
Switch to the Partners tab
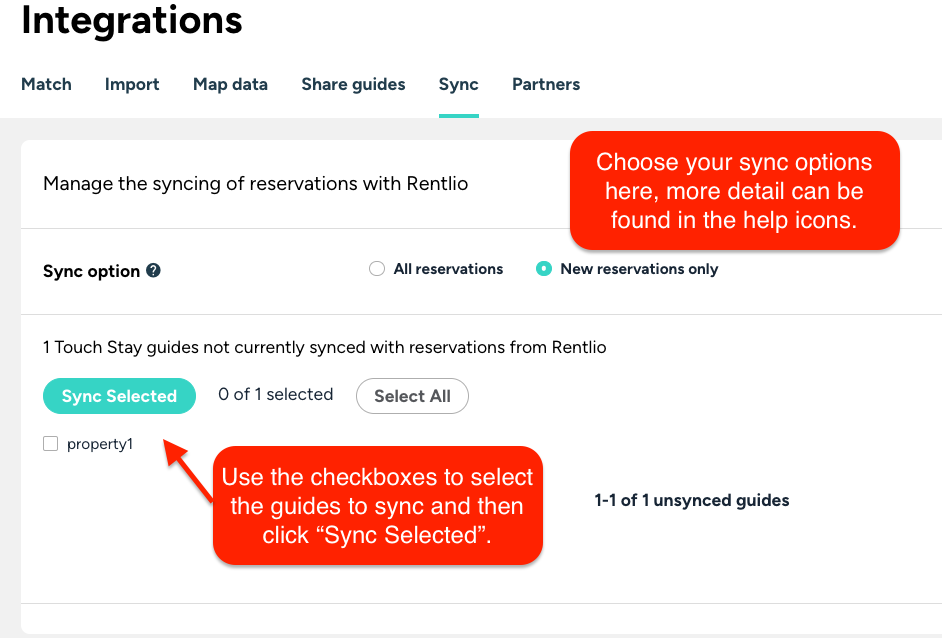tap(546, 84)
